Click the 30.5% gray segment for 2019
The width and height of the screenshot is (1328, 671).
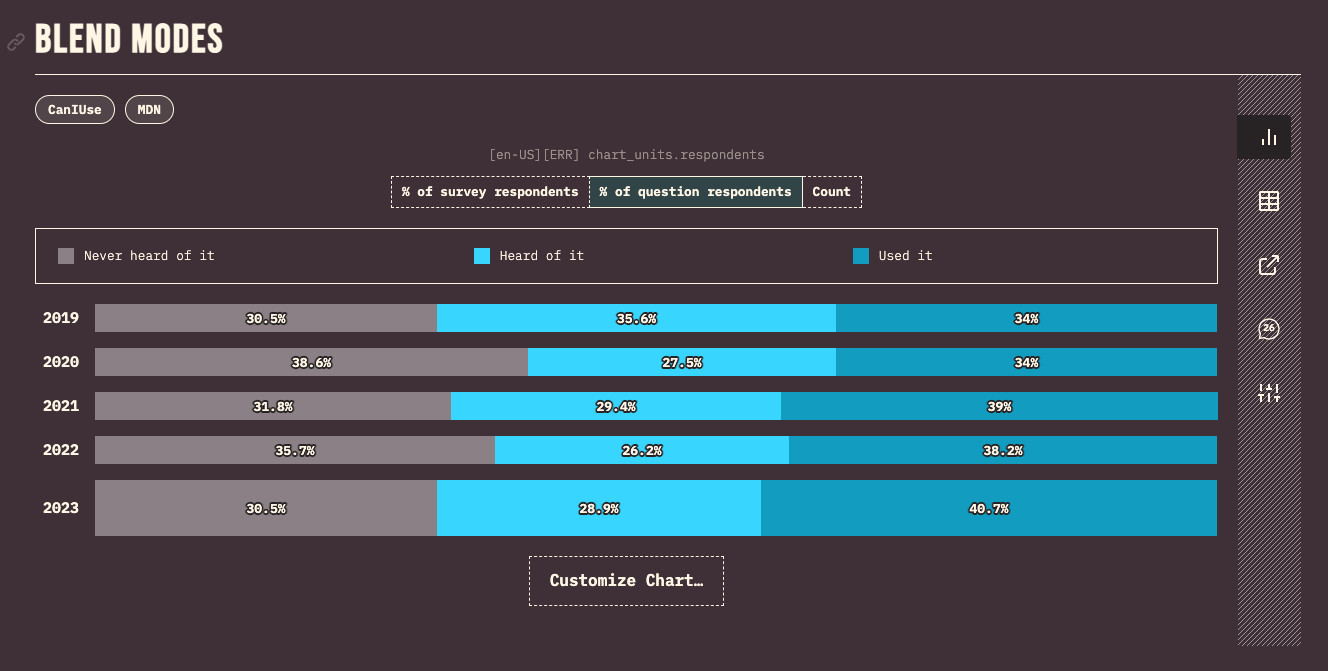[265, 318]
